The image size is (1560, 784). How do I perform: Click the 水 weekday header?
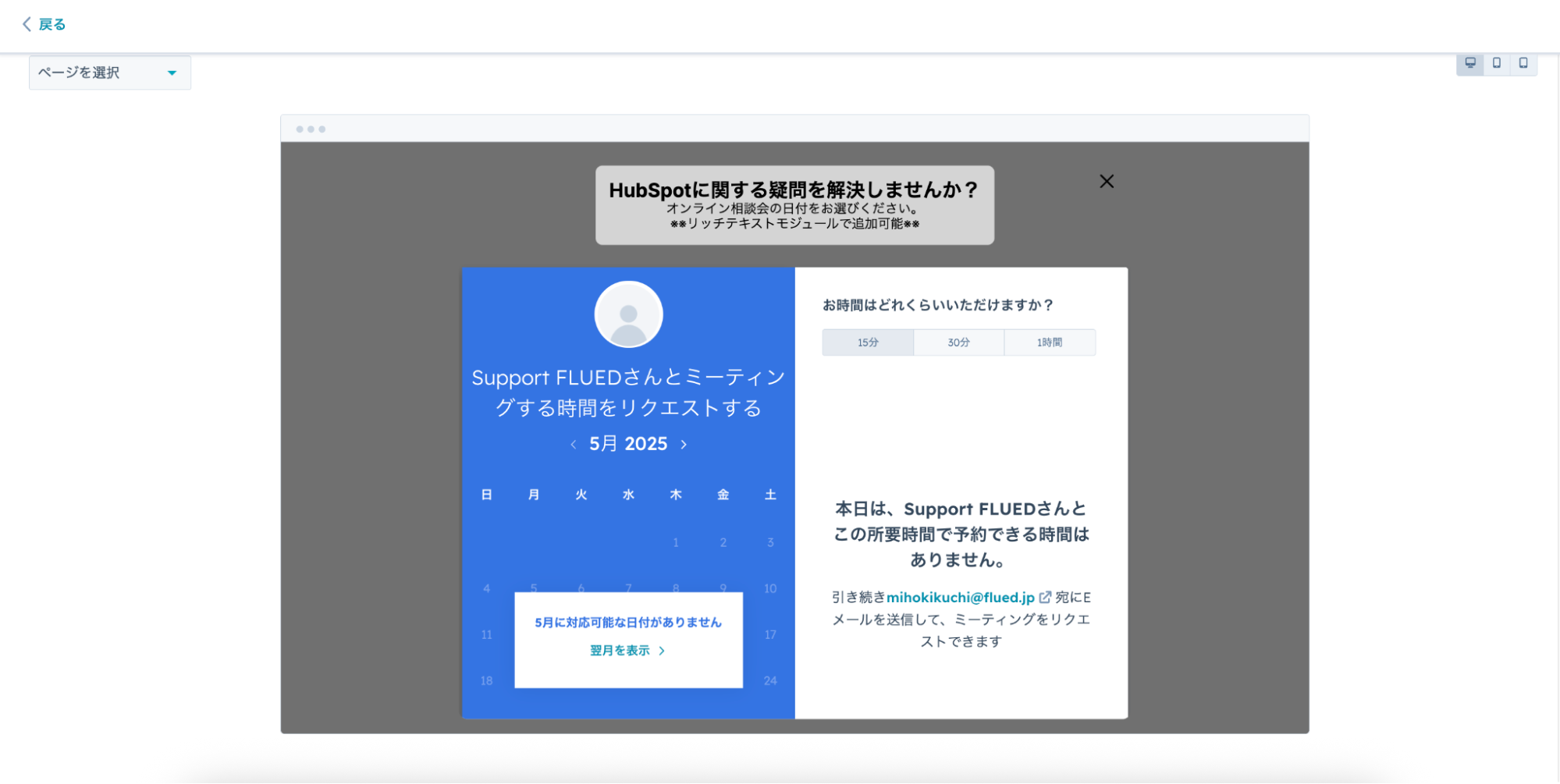pyautogui.click(x=628, y=495)
